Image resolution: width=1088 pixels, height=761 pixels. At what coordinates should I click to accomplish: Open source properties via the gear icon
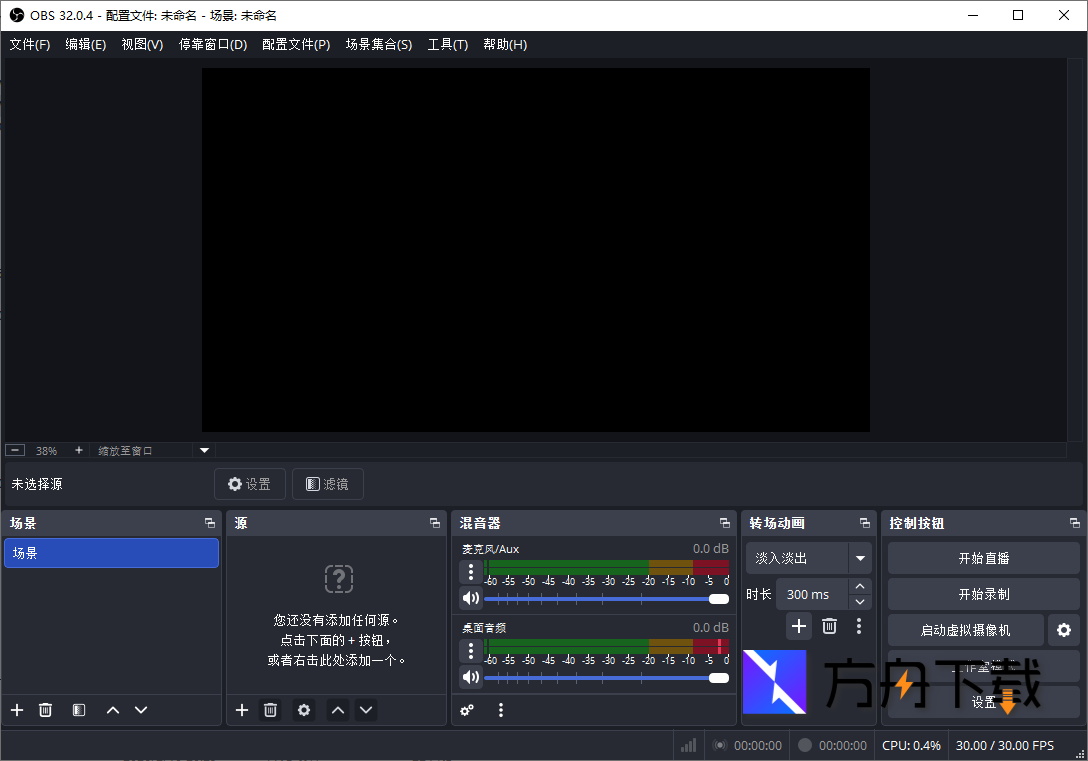pyautogui.click(x=304, y=710)
